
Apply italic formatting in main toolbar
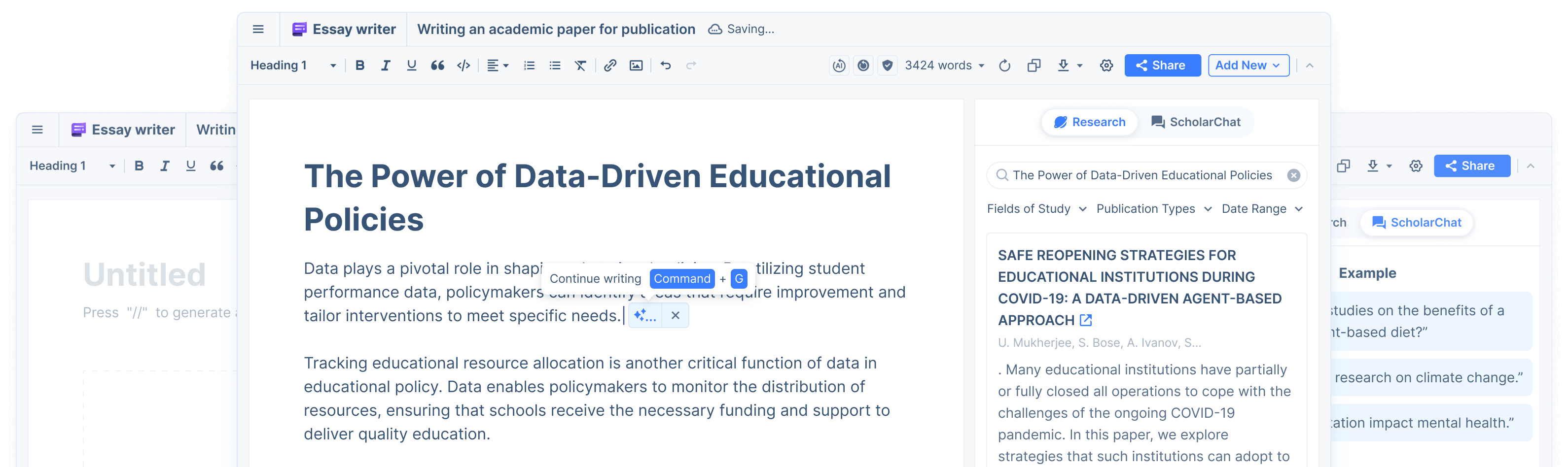[x=385, y=66]
